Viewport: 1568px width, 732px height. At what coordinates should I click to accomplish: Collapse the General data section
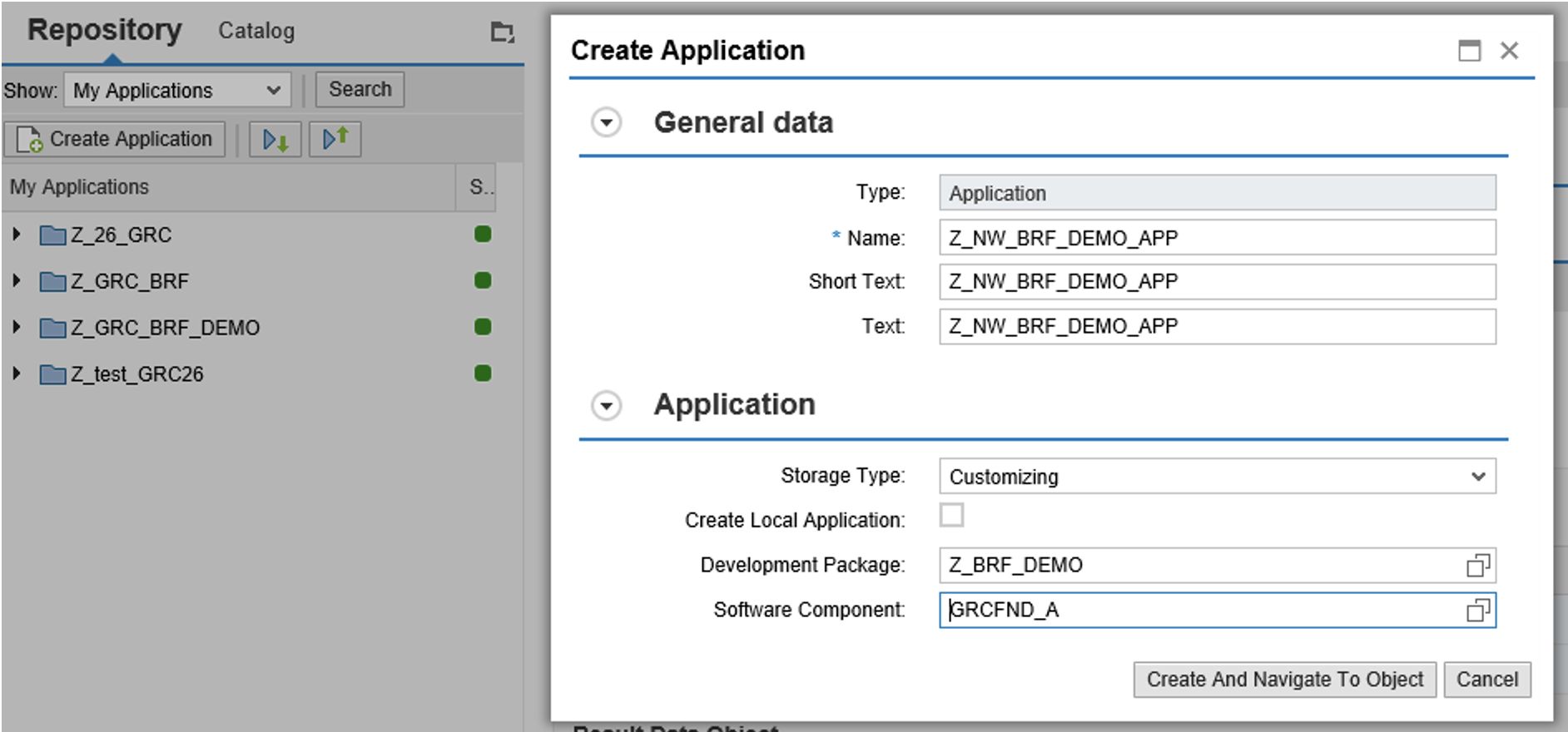607,123
